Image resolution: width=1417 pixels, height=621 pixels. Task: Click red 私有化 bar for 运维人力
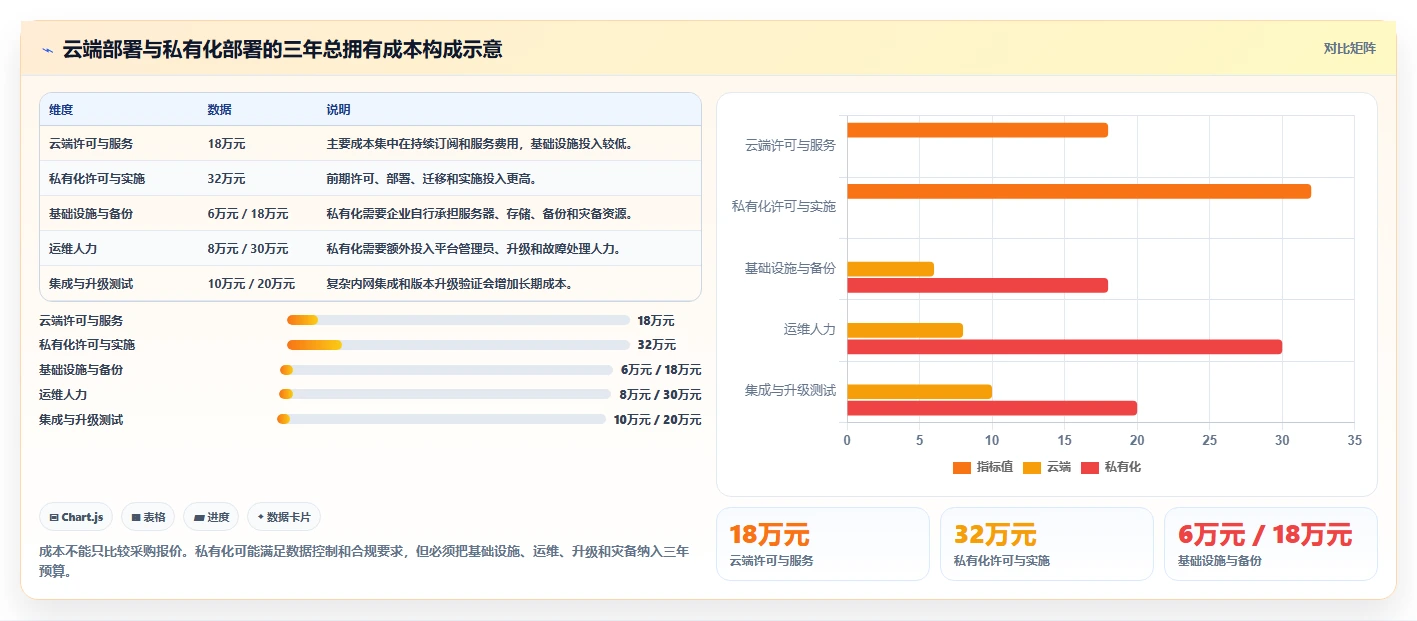pos(1064,347)
